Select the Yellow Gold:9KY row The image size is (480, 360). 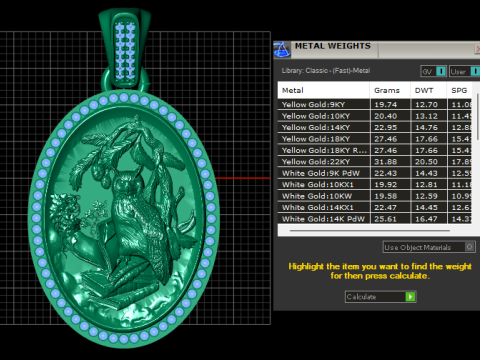tap(375, 104)
